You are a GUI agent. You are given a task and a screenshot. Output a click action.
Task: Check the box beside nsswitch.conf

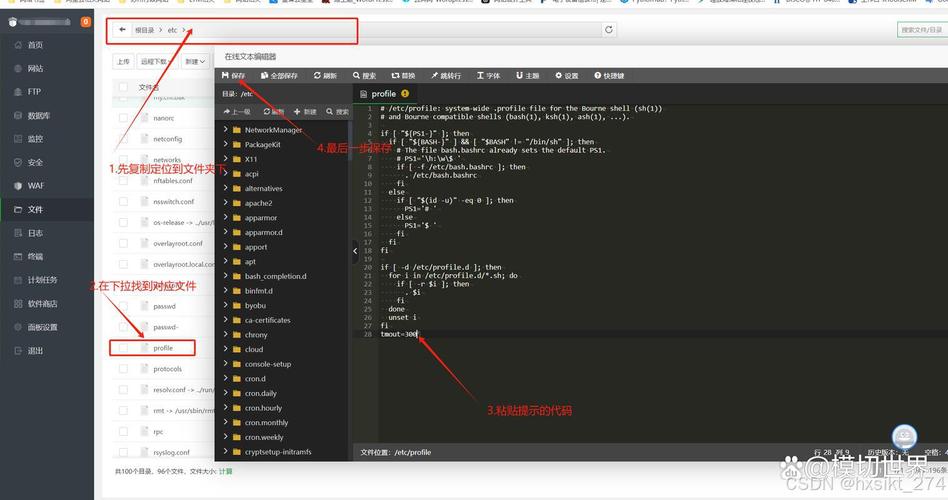123,201
